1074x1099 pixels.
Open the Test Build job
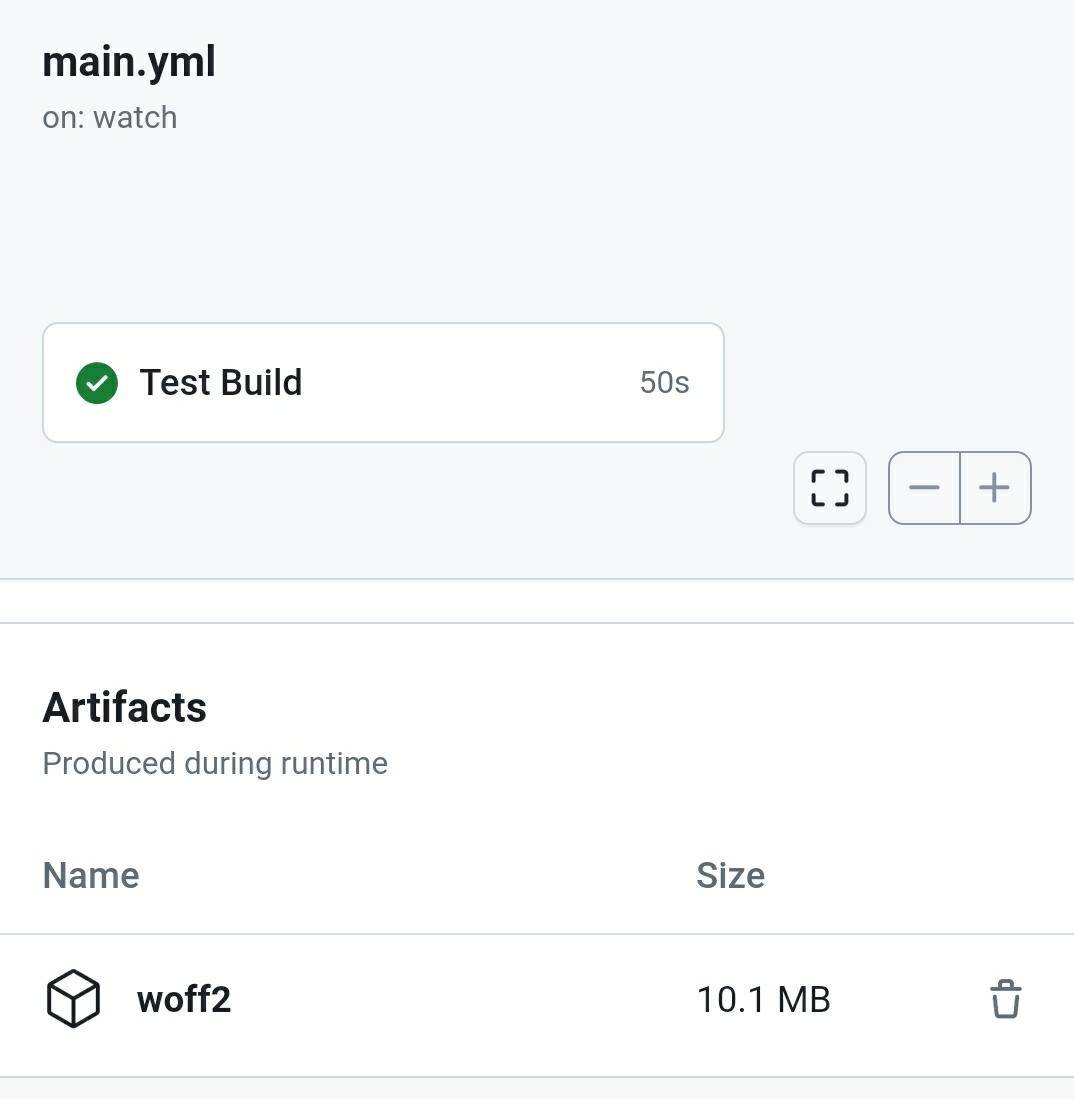[383, 383]
